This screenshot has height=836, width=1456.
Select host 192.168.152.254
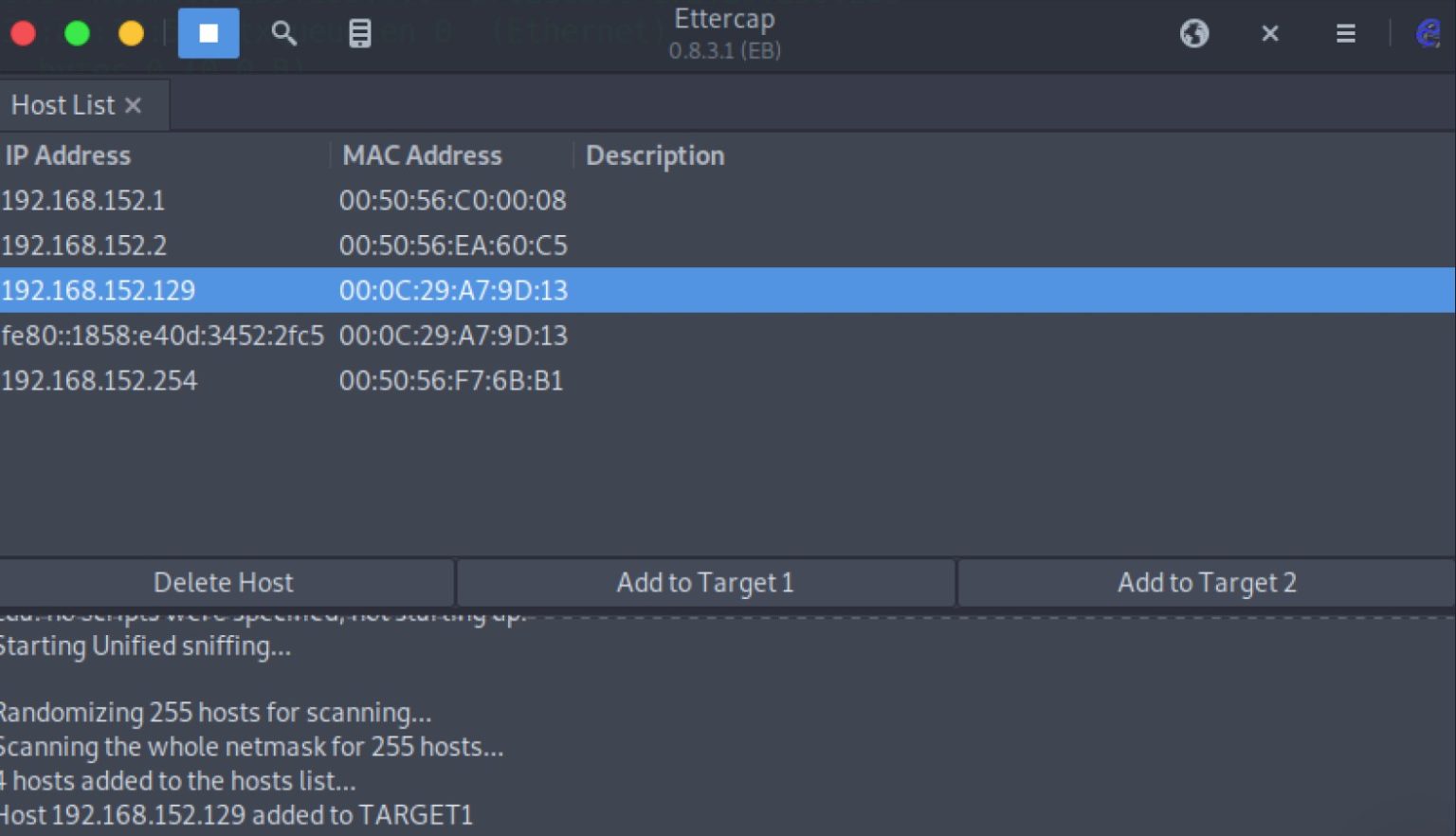pyautogui.click(x=728, y=381)
